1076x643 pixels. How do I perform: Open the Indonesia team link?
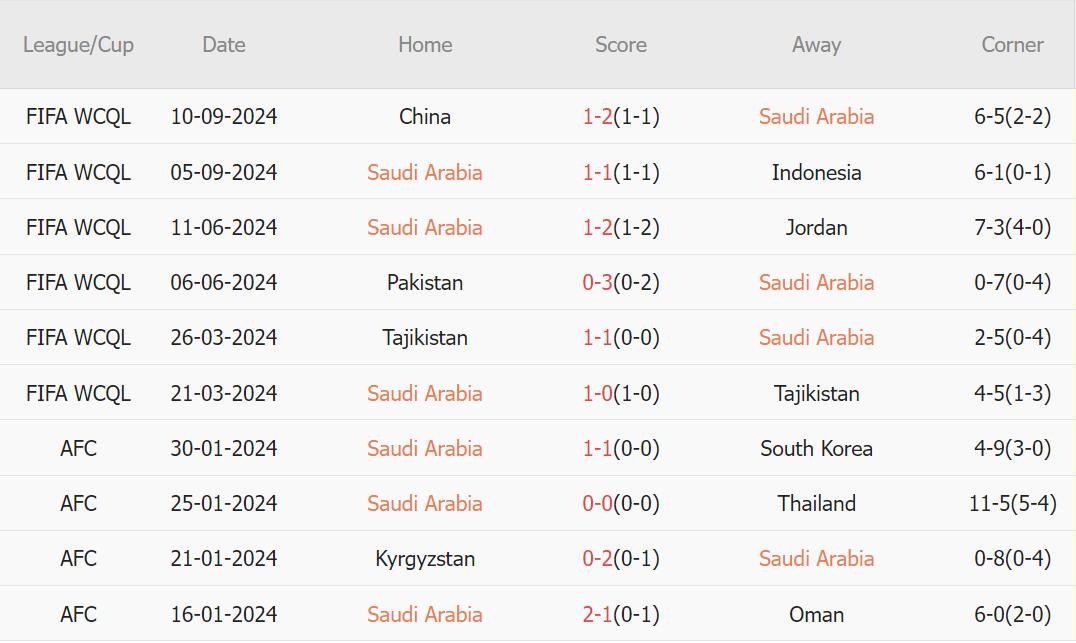[x=816, y=173]
